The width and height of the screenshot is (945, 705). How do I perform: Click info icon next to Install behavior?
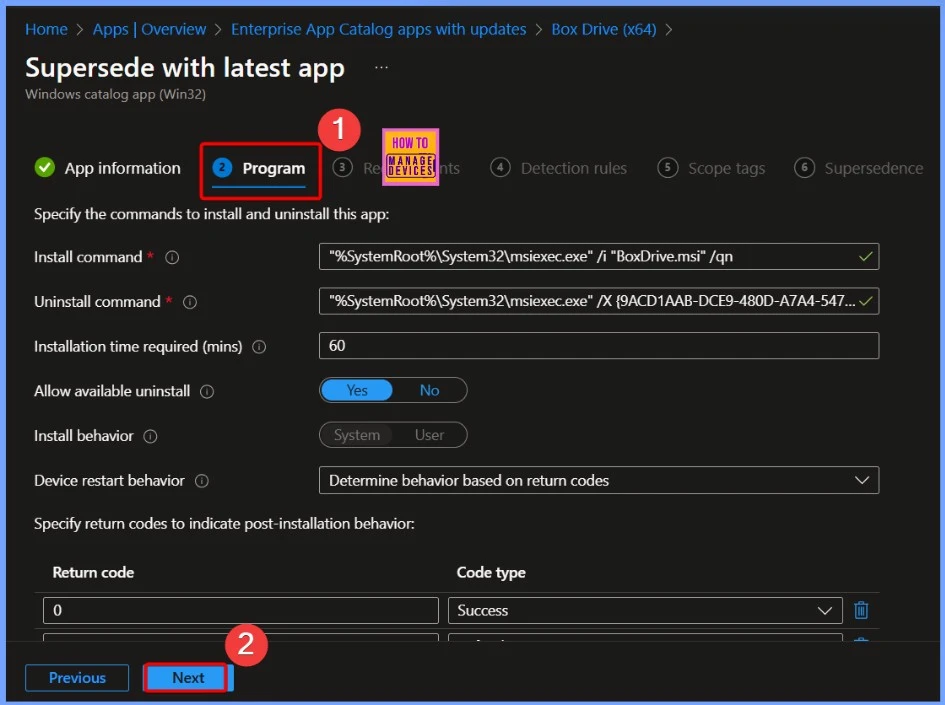(151, 437)
